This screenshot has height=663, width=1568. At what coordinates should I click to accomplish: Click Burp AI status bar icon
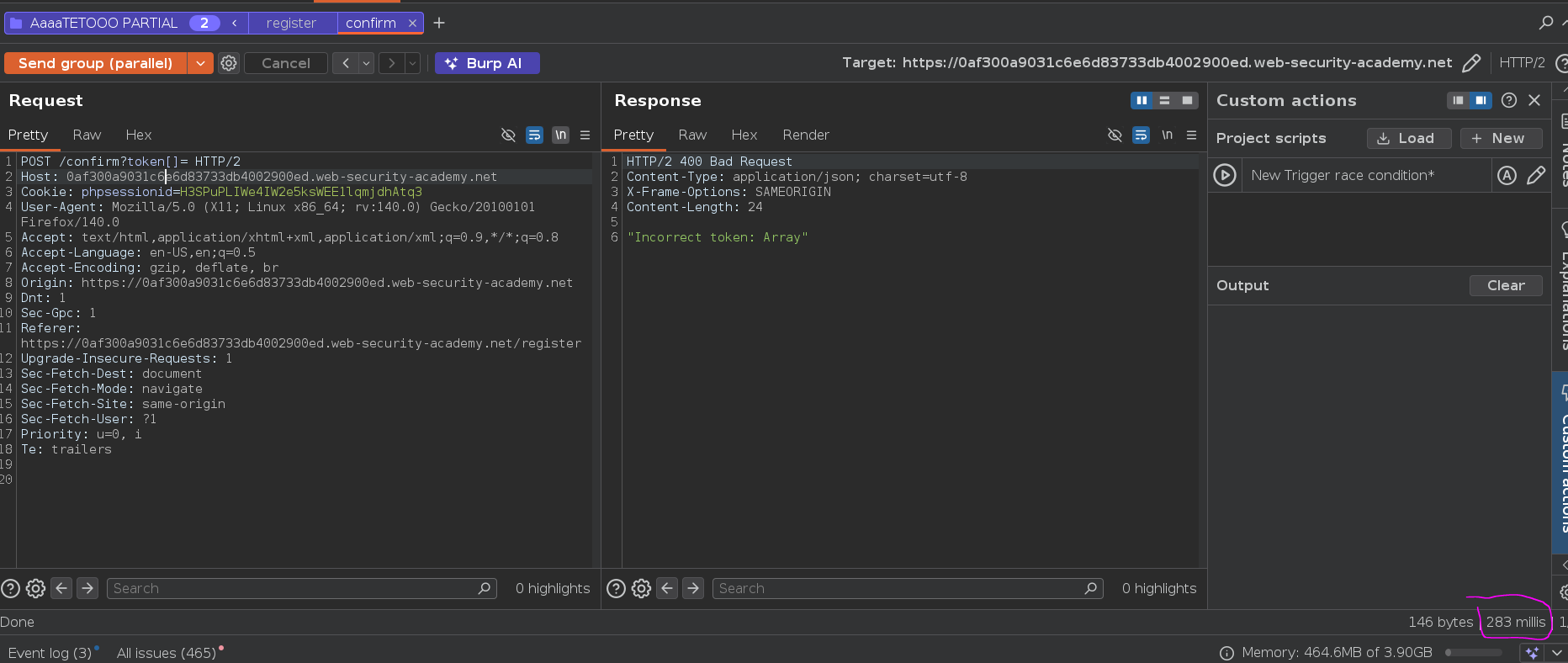(x=1532, y=653)
